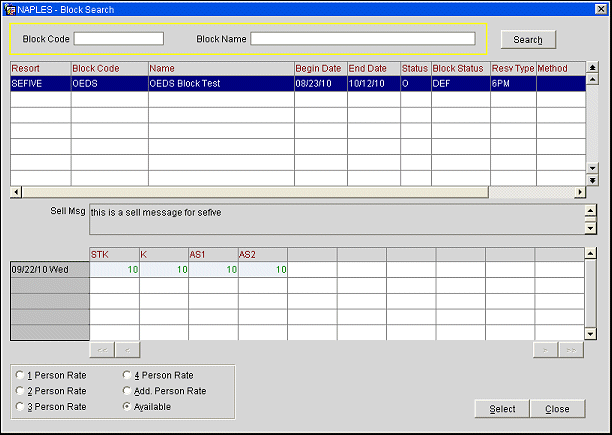Click the Sell Msg scroll up arrow
The height and width of the screenshot is (435, 612).
tap(590, 211)
